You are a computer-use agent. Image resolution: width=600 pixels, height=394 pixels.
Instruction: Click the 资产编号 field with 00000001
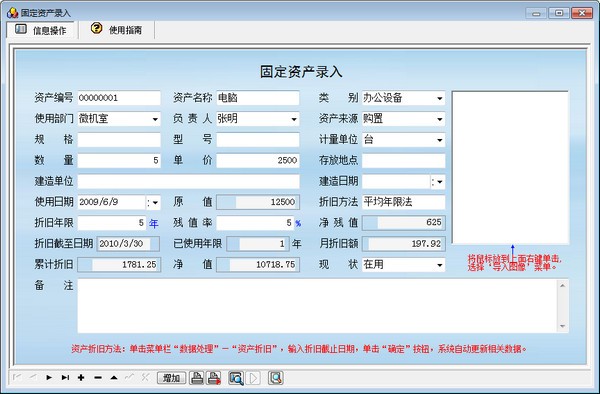coord(119,98)
